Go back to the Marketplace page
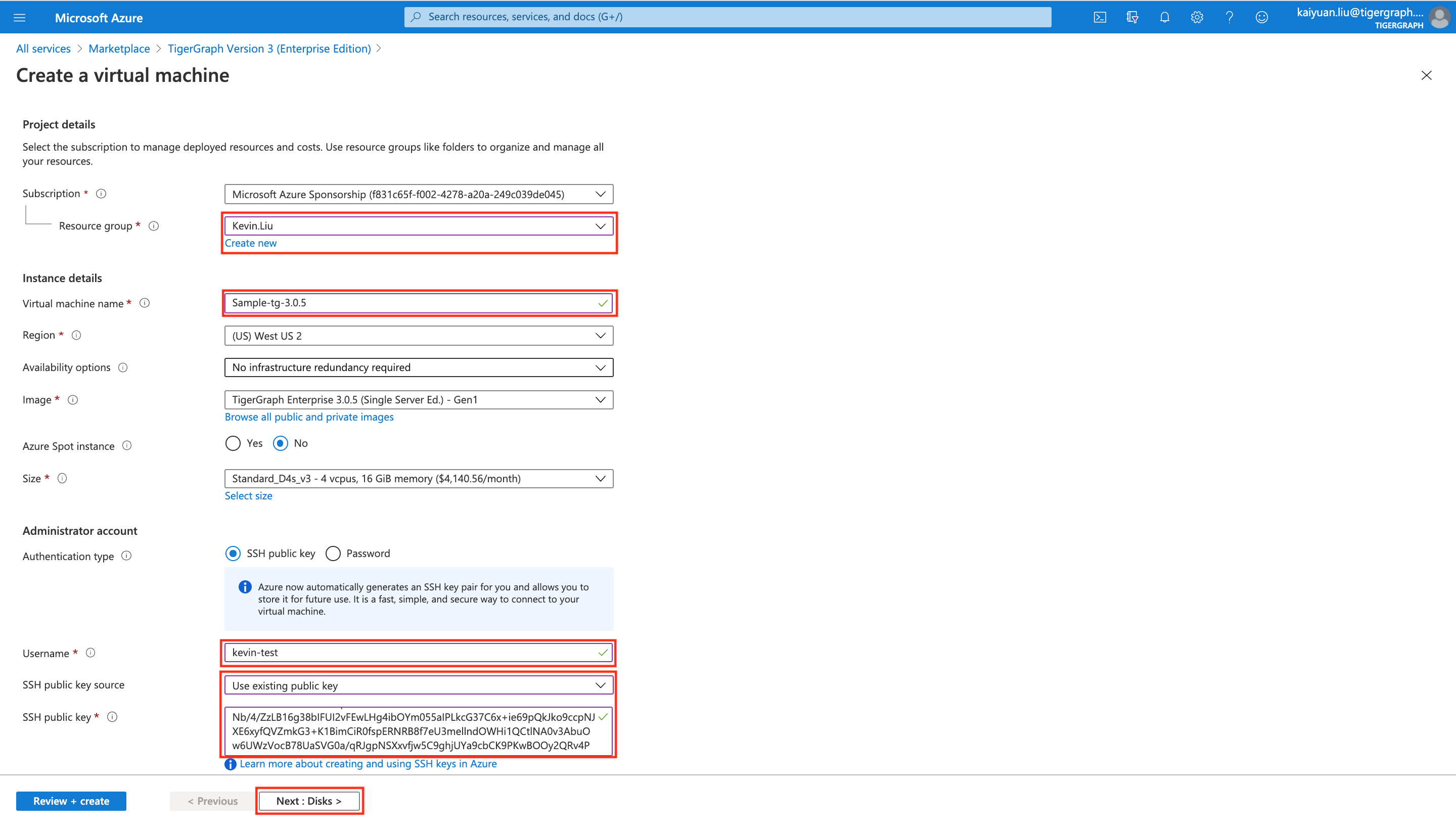Image resolution: width=1456 pixels, height=831 pixels. click(x=119, y=48)
